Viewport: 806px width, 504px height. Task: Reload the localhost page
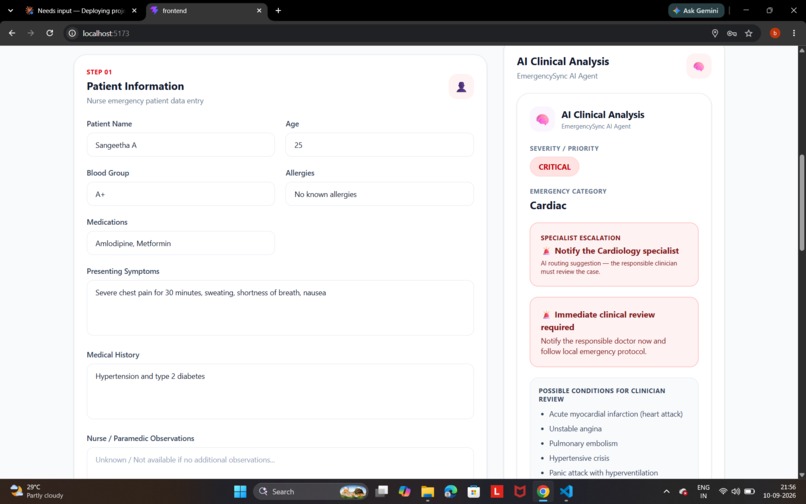(x=49, y=33)
